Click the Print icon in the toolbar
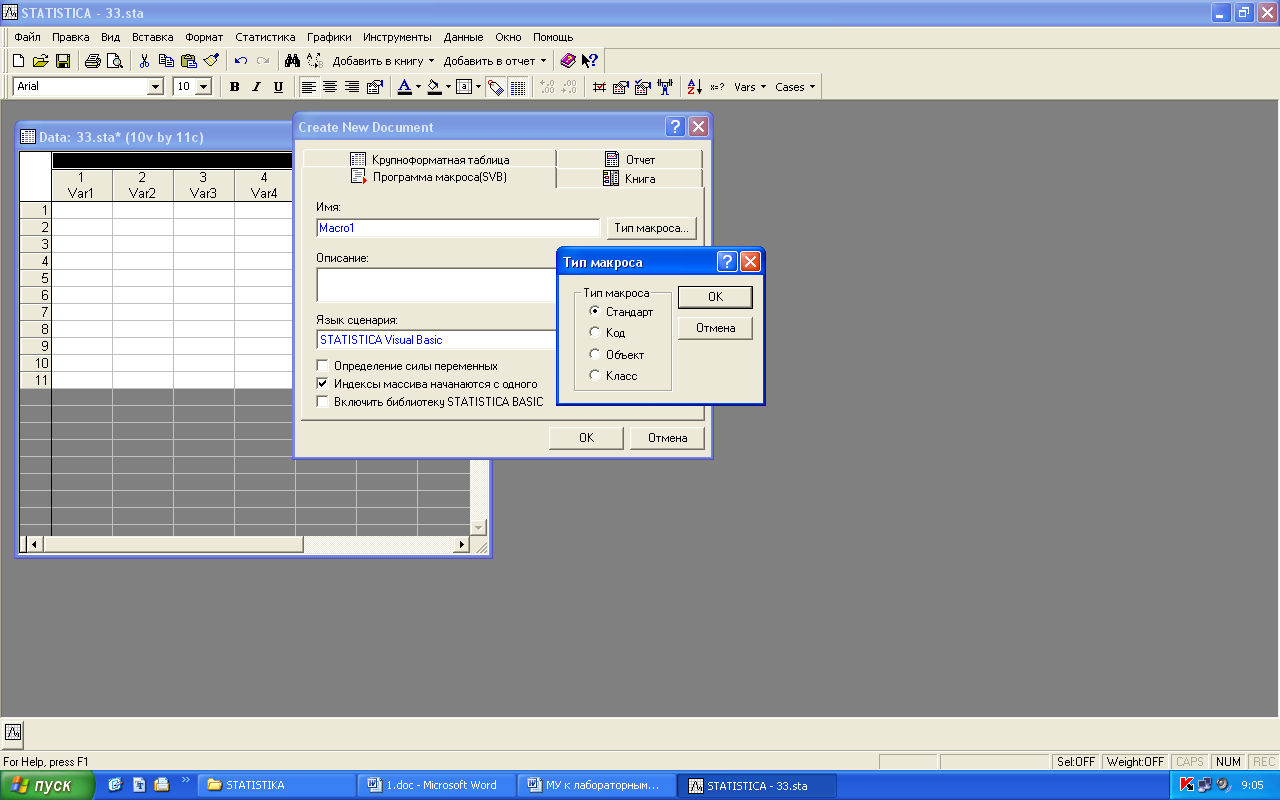The height and width of the screenshot is (800, 1280). (x=92, y=61)
